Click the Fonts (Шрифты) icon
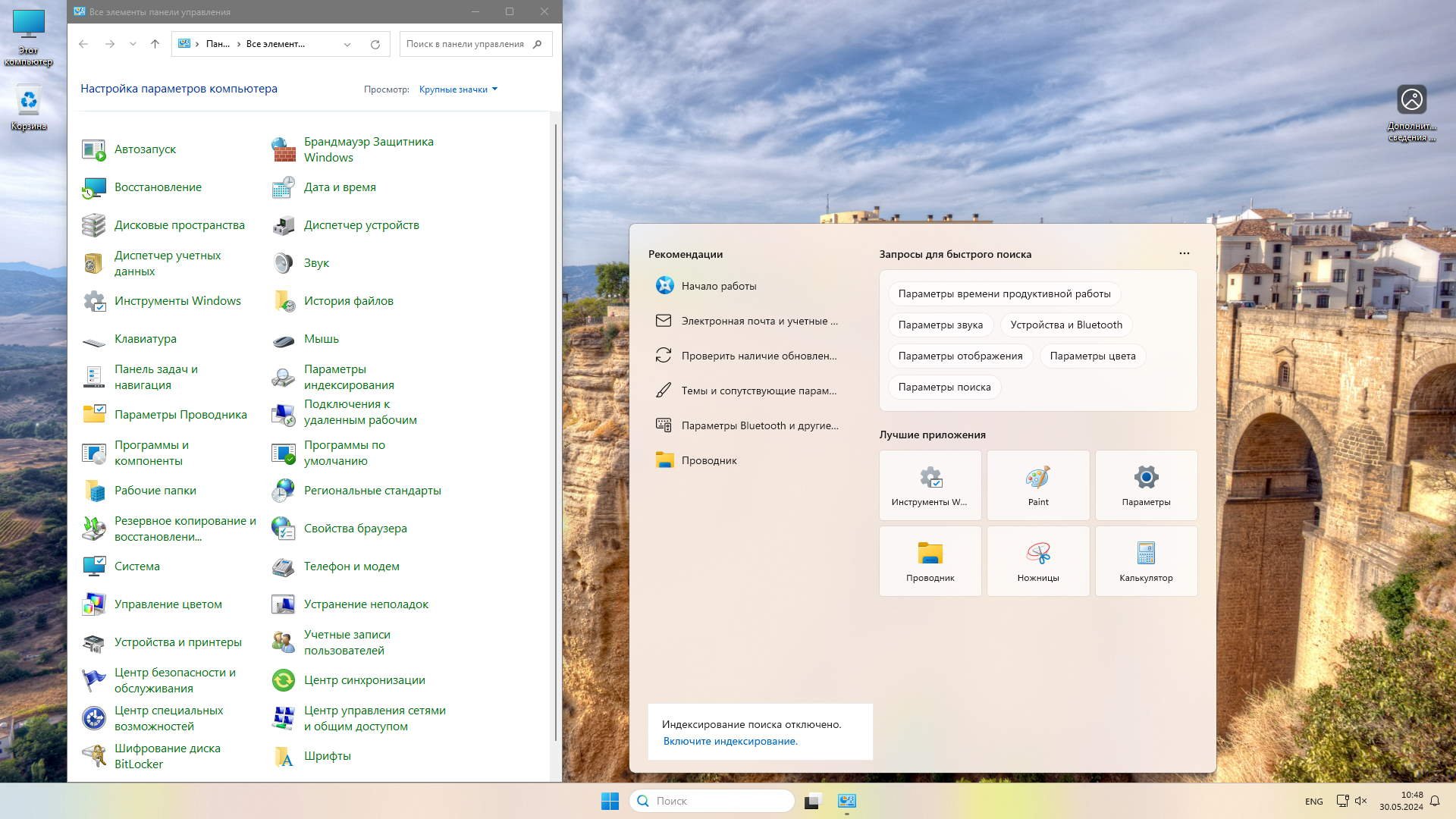 (284, 756)
